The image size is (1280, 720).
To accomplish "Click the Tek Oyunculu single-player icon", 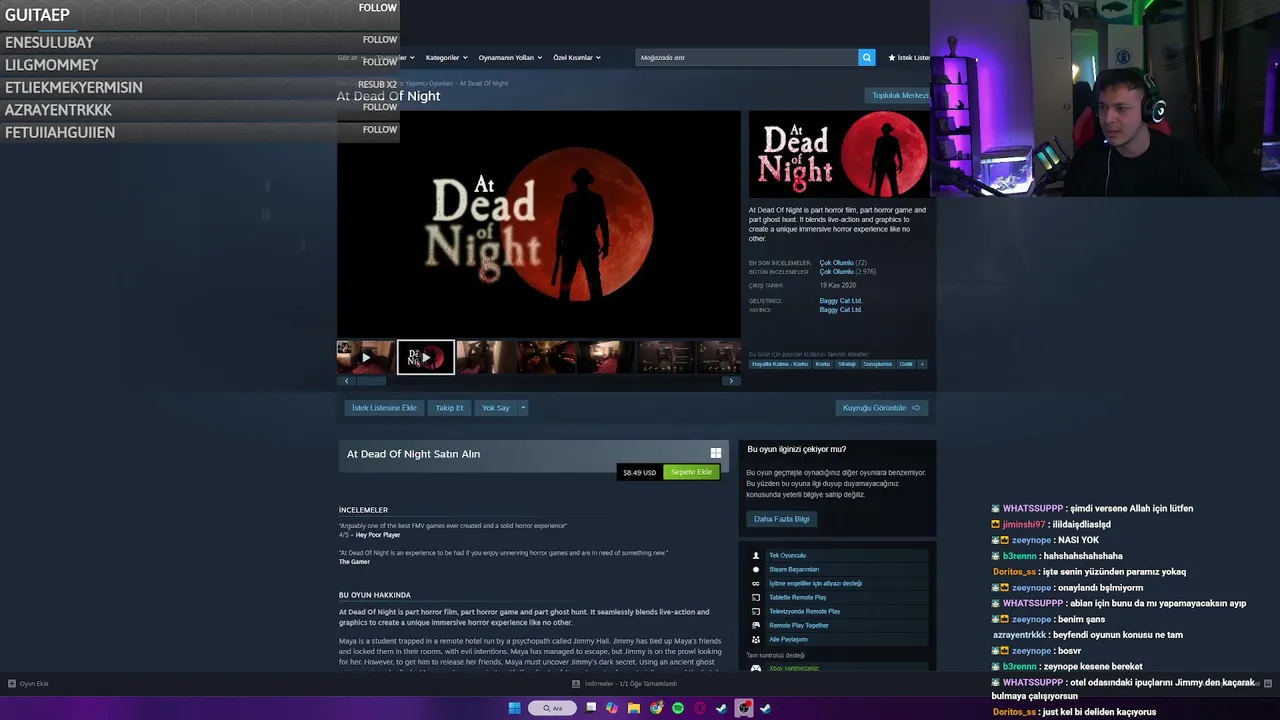I will (x=756, y=555).
